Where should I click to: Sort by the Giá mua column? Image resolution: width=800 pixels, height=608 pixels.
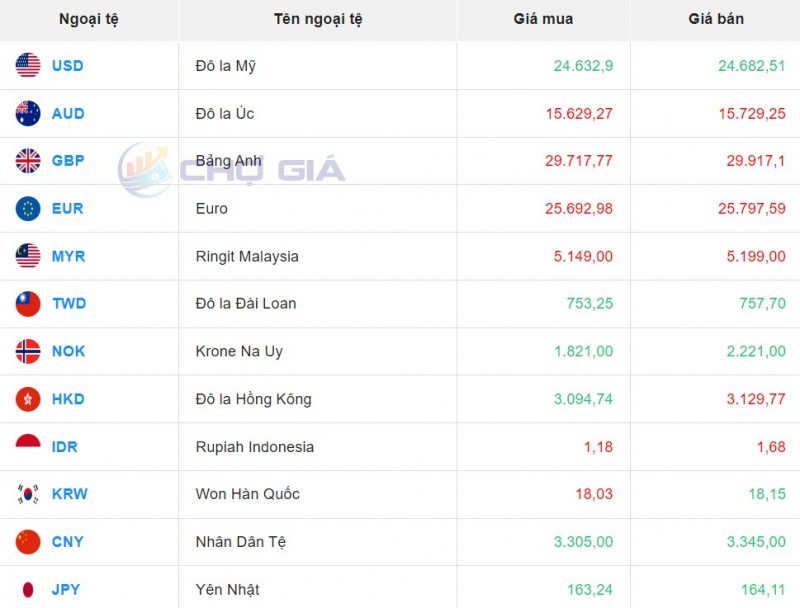[543, 19]
